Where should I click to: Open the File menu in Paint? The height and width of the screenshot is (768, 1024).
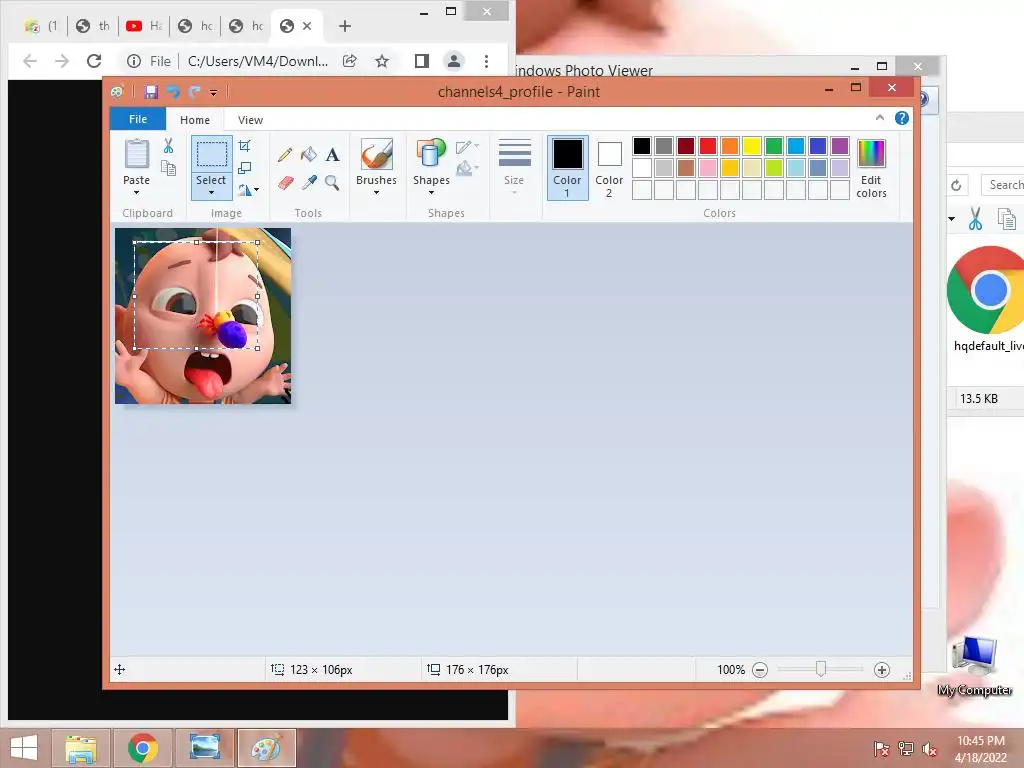(x=138, y=119)
